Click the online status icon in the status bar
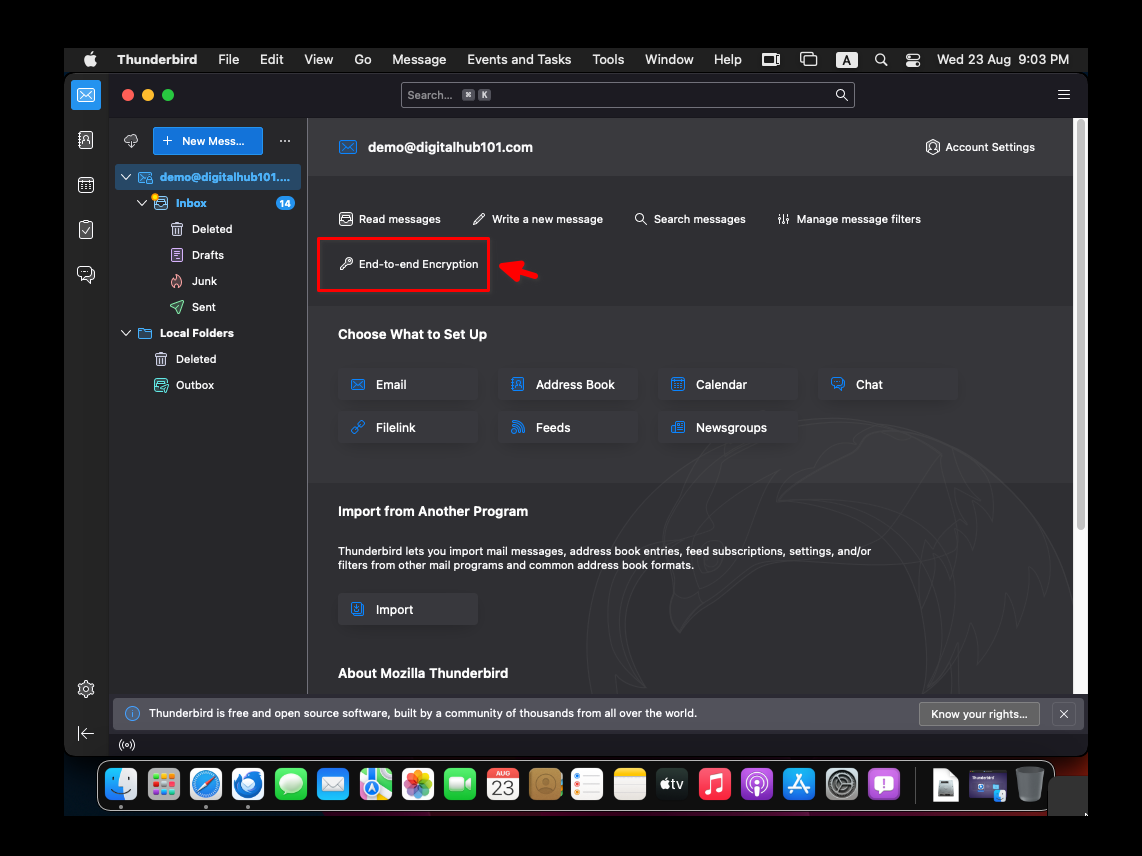1142x856 pixels. pos(127,745)
